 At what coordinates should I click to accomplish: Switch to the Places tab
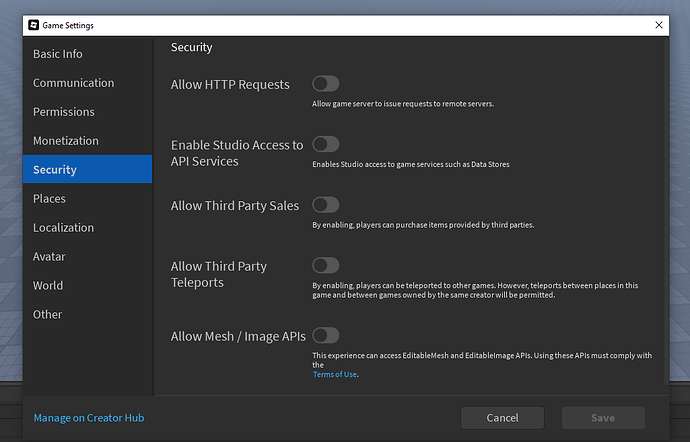point(49,199)
